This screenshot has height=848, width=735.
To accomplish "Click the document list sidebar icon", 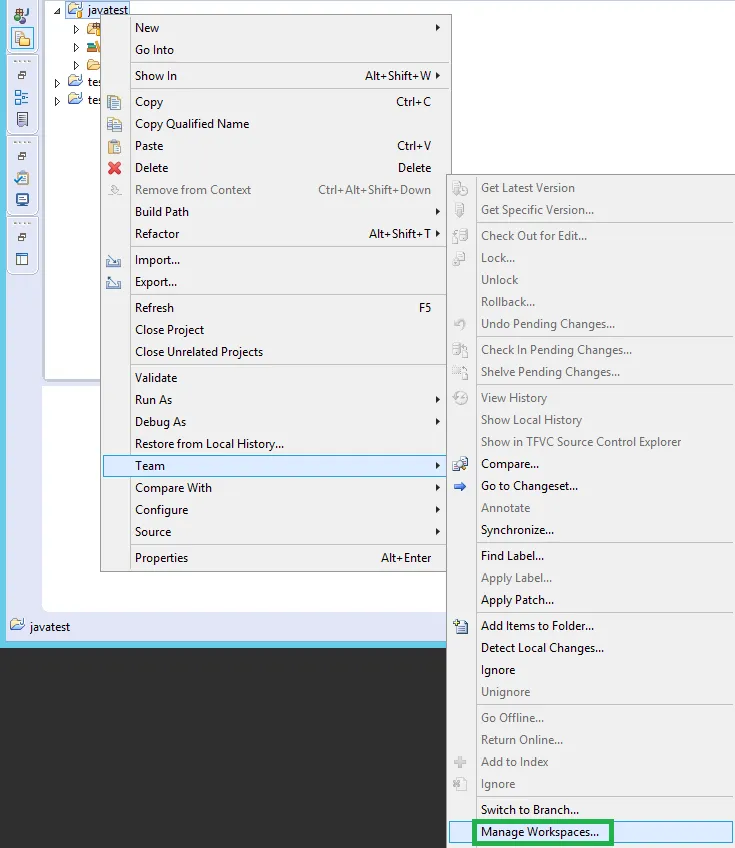I will (22, 119).
